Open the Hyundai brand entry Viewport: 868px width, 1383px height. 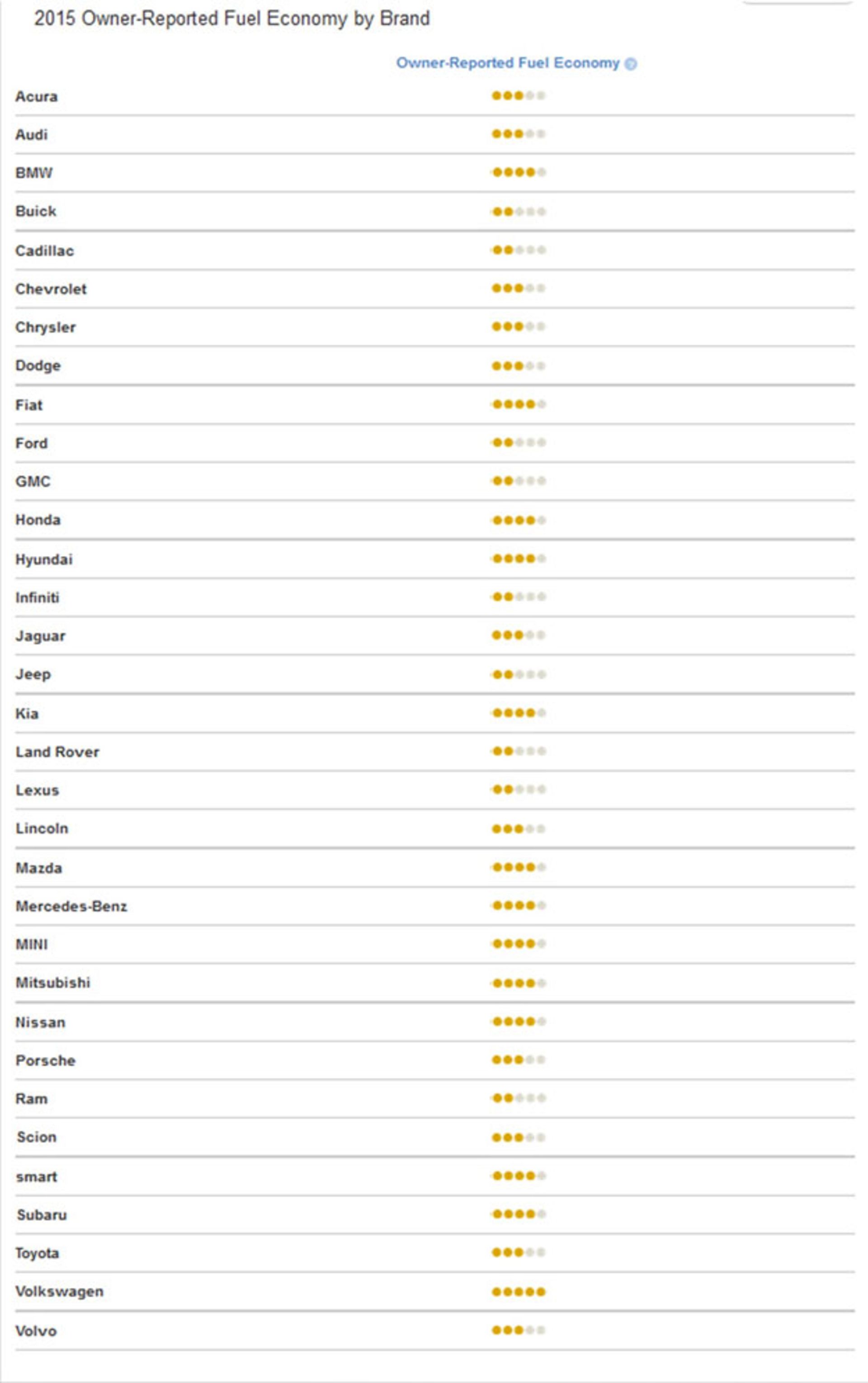pyautogui.click(x=44, y=559)
